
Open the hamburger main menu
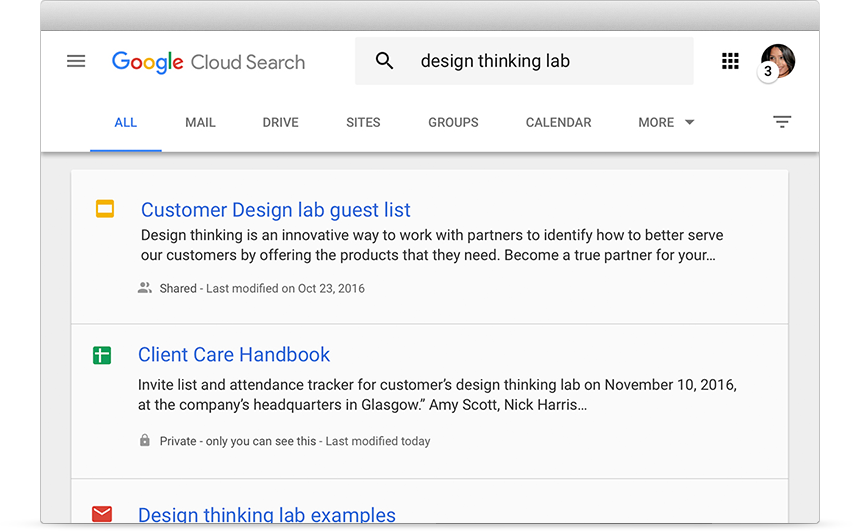76,61
